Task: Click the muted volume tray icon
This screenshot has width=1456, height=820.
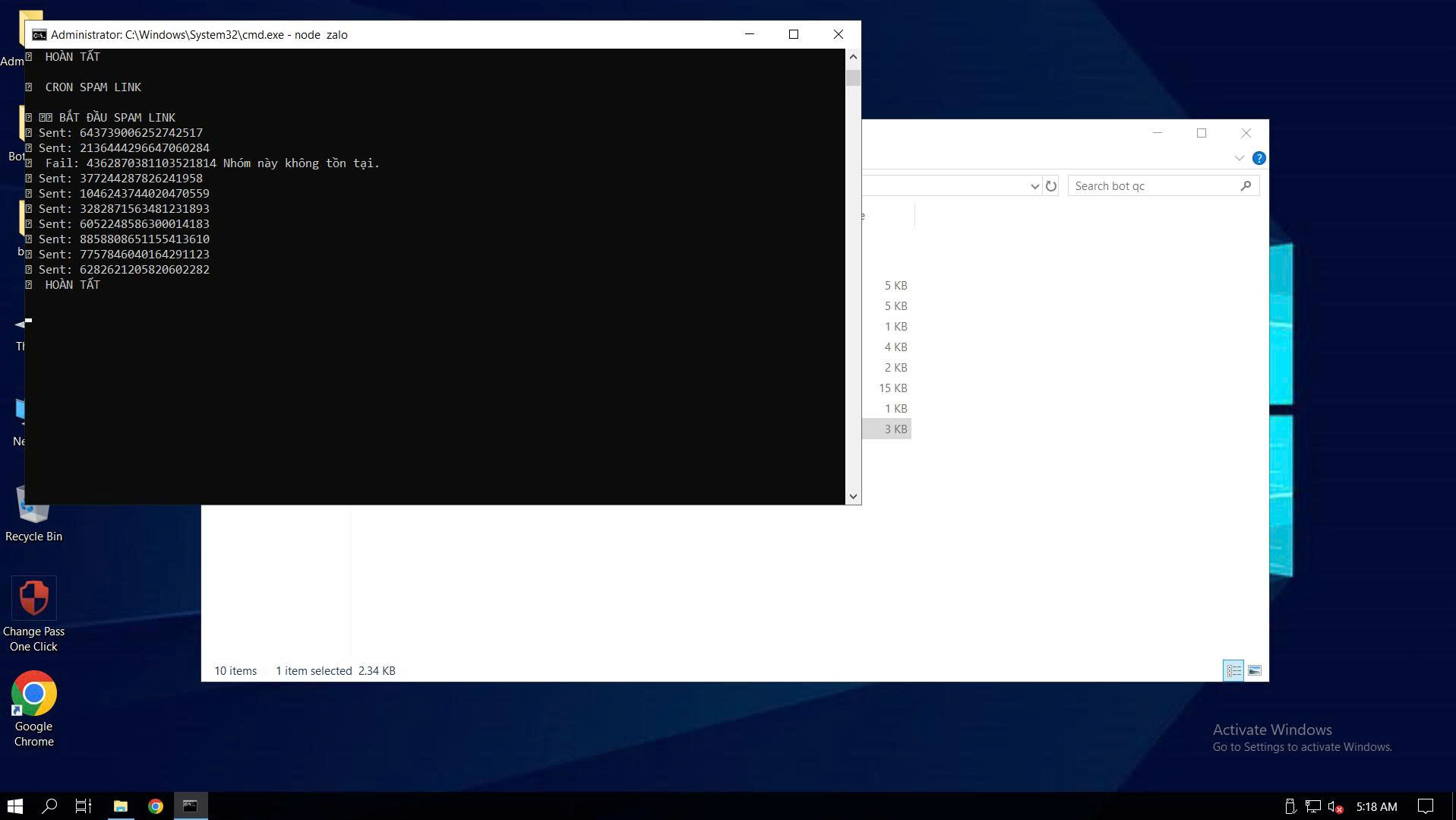Action: pyautogui.click(x=1335, y=806)
